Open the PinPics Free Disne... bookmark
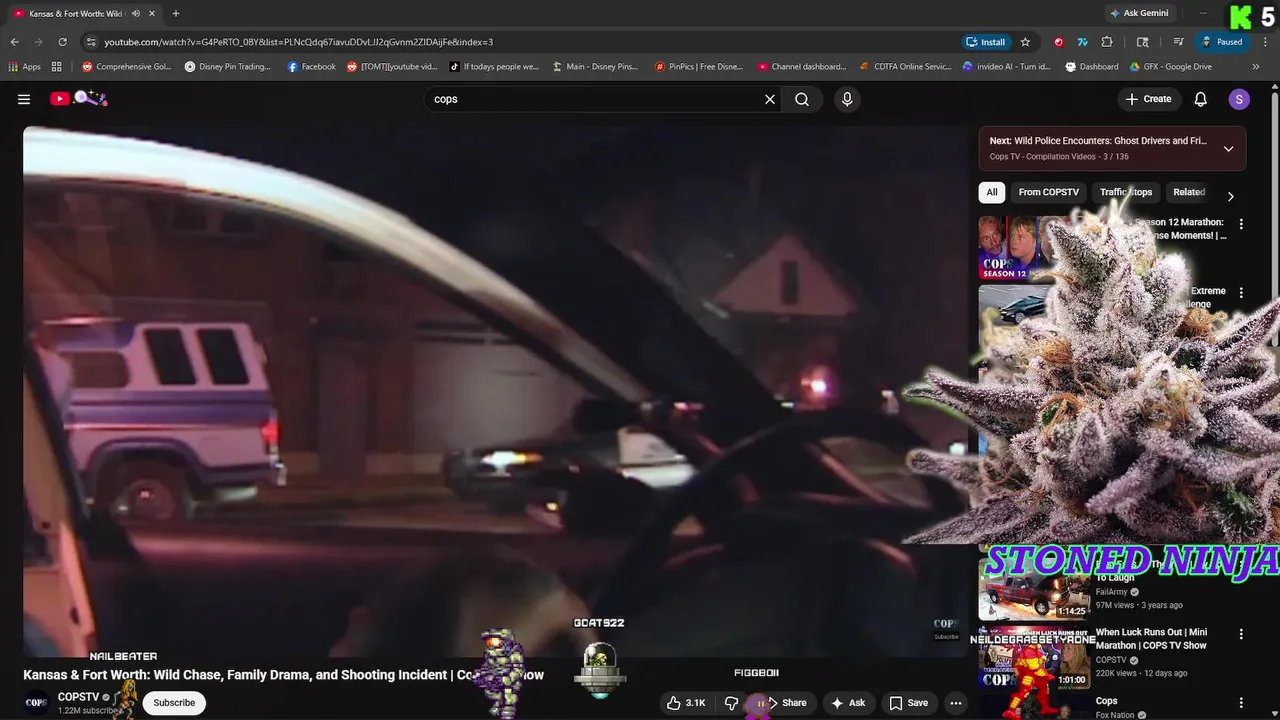Viewport: 1280px width, 720px height. click(699, 67)
